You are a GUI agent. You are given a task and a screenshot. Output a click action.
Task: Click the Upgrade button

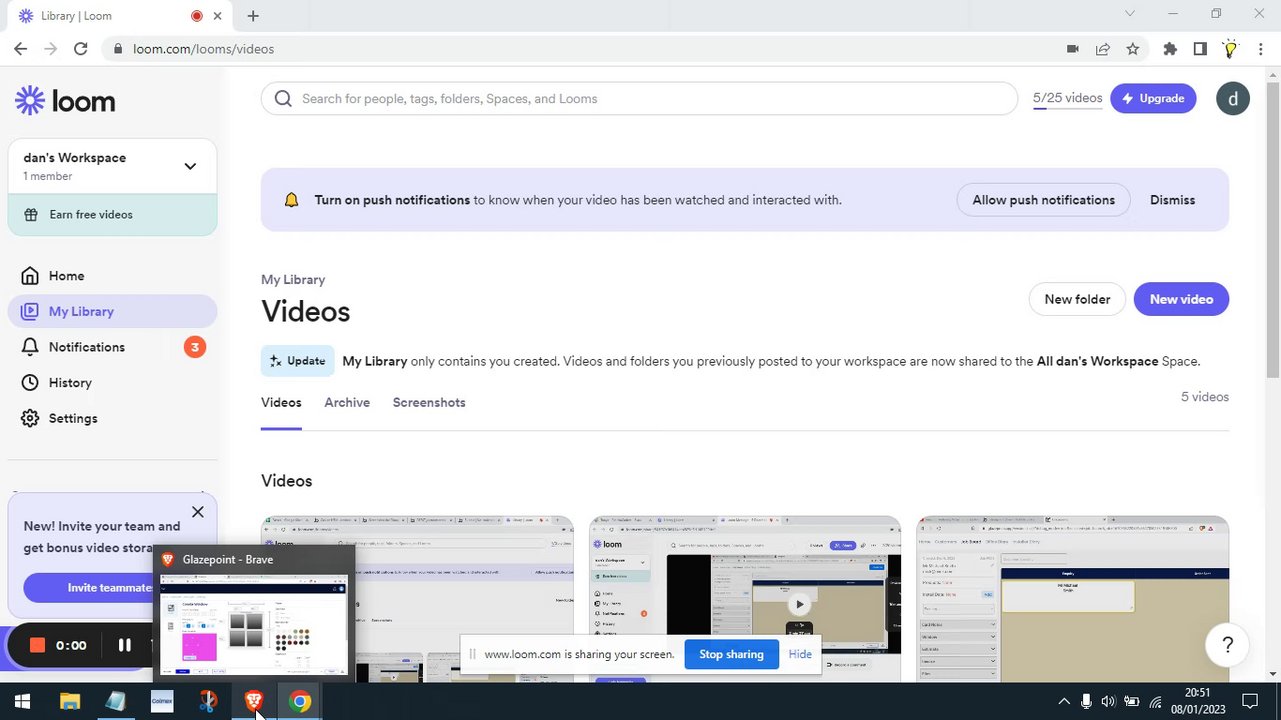point(1153,98)
